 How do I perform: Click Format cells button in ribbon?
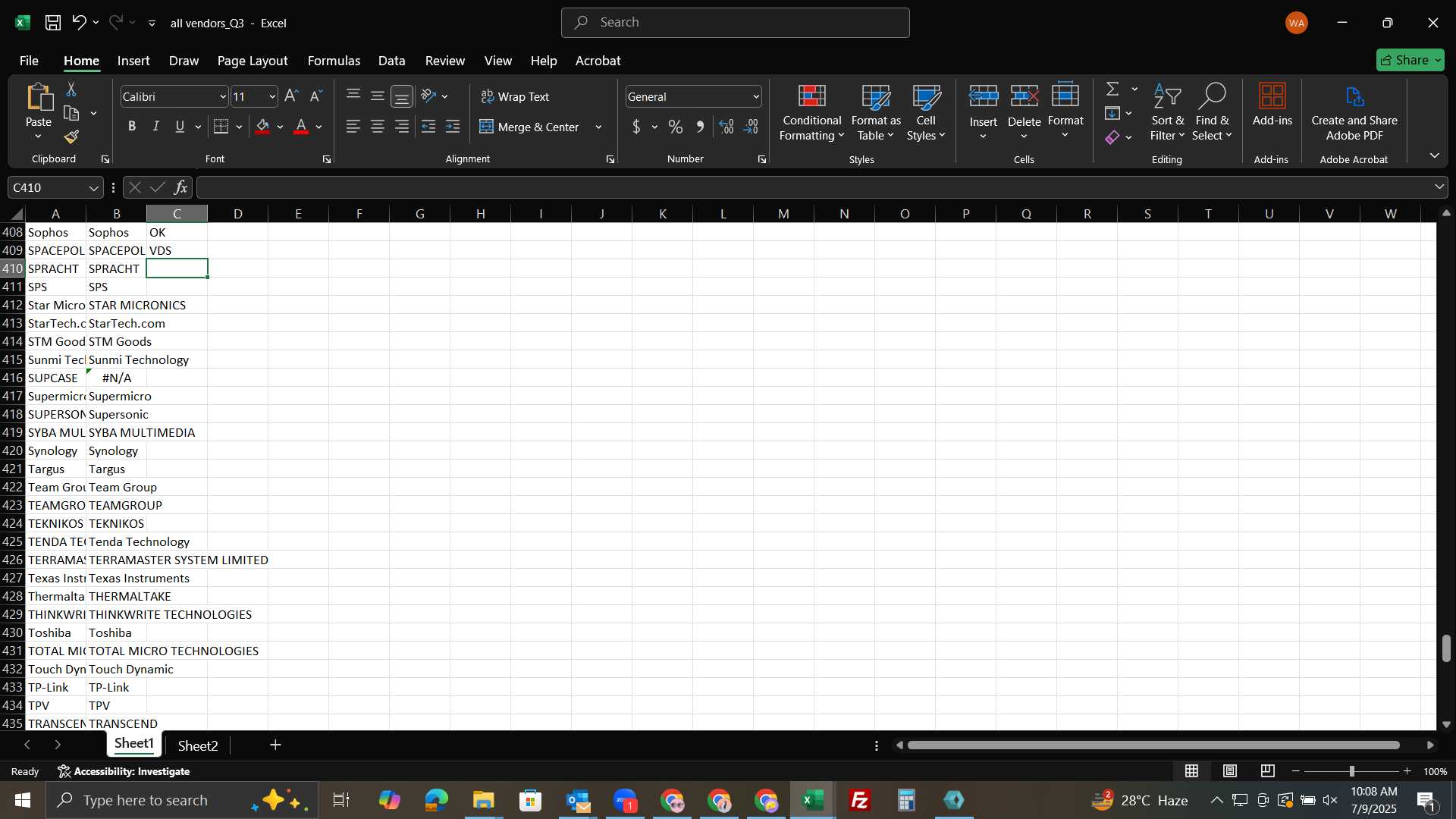[x=1065, y=112]
